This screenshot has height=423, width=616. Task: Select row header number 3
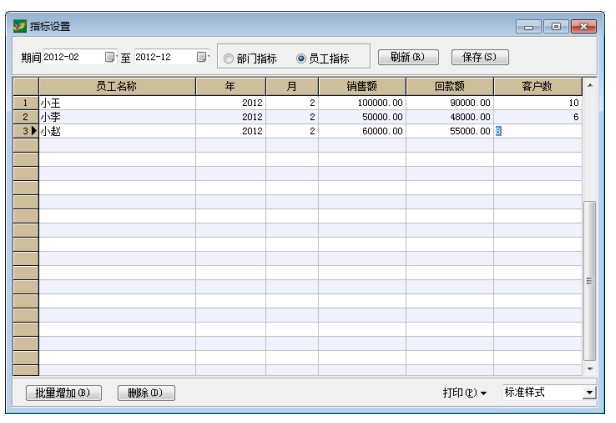26,131
